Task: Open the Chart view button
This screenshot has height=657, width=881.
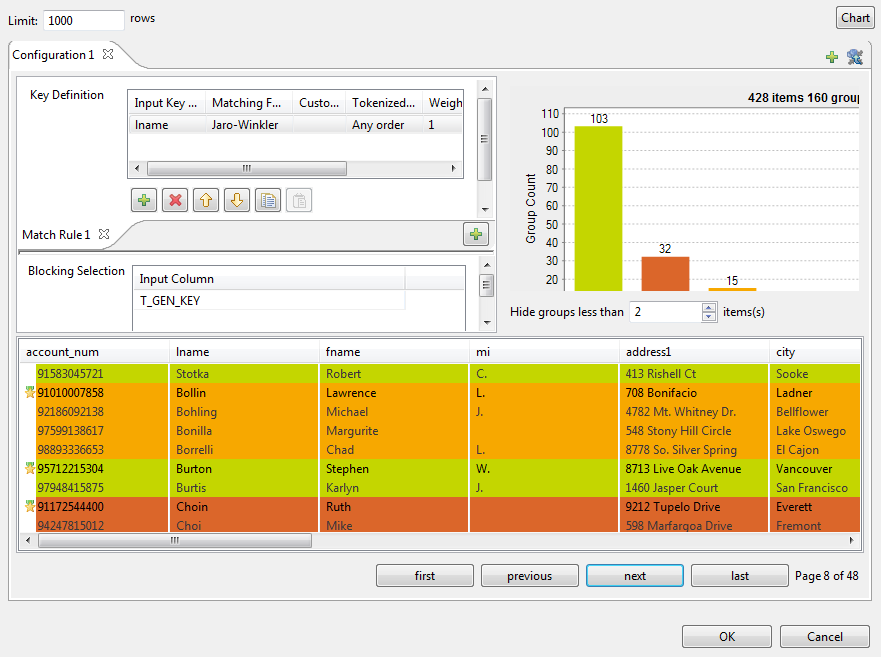Action: (x=855, y=18)
